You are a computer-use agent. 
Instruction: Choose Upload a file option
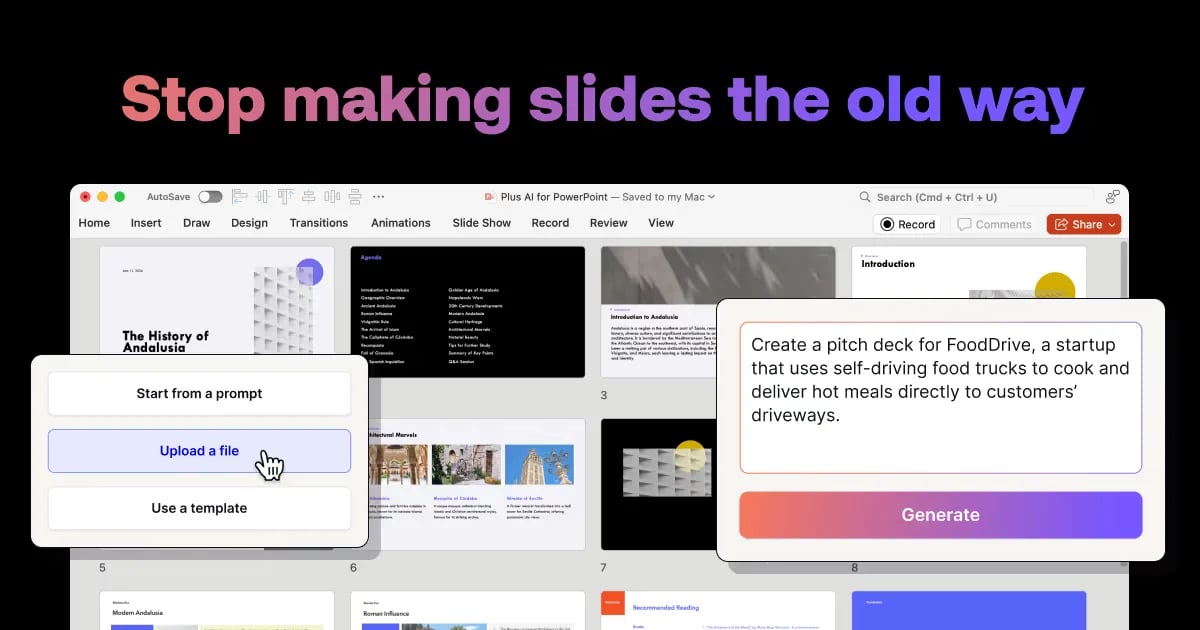point(199,451)
